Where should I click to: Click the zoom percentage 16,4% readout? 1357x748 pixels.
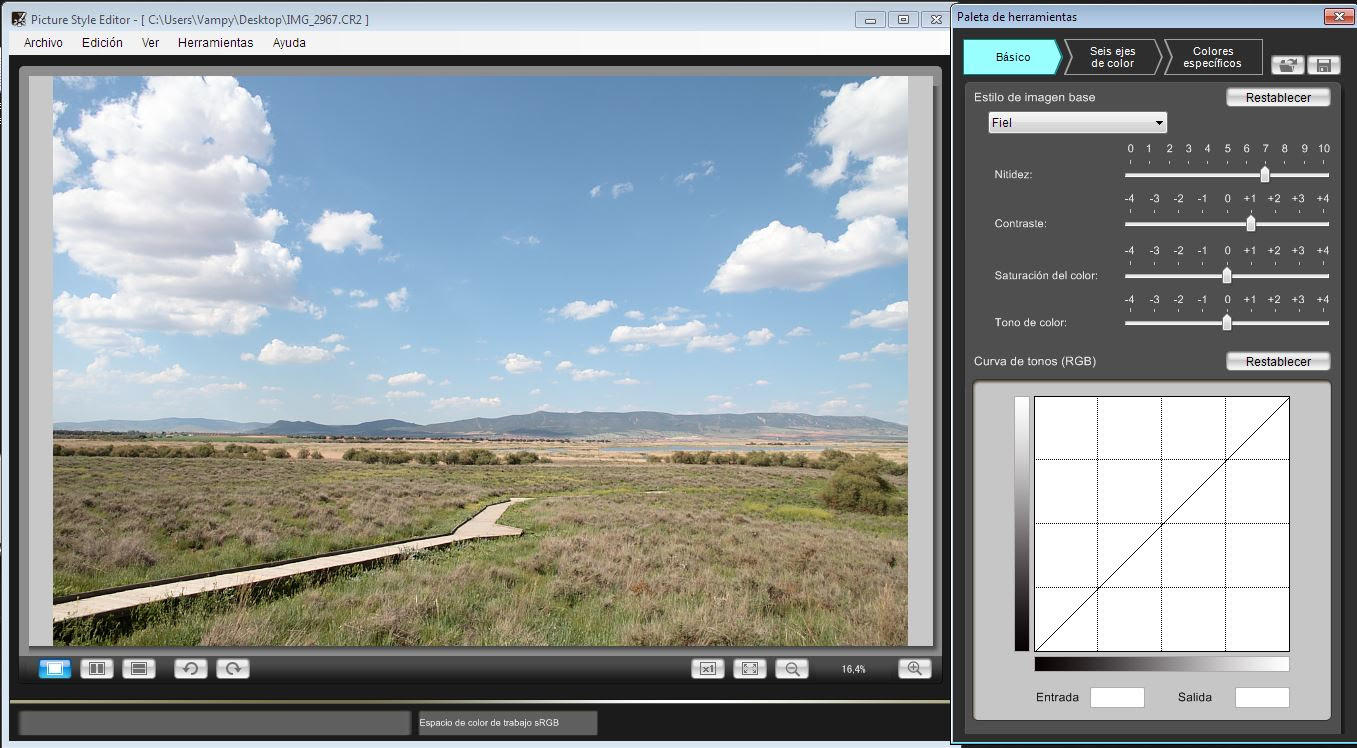pos(853,669)
